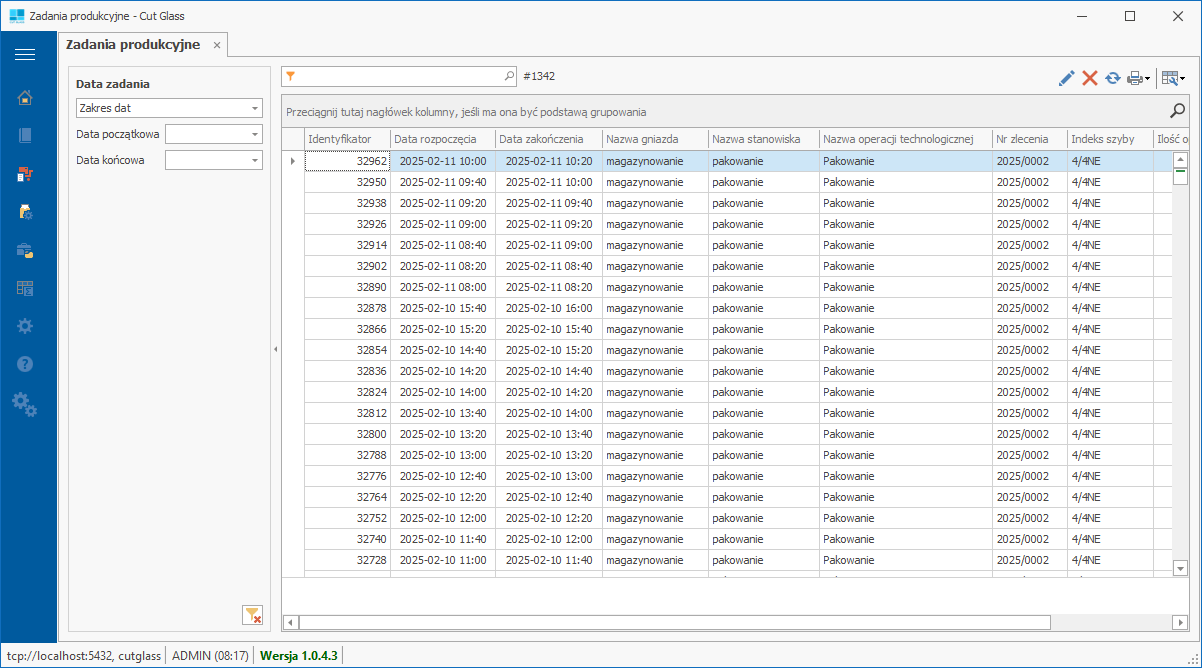This screenshot has height=668, width=1202.
Task: Open the hamburger menu in the sidebar
Action: [x=25, y=54]
